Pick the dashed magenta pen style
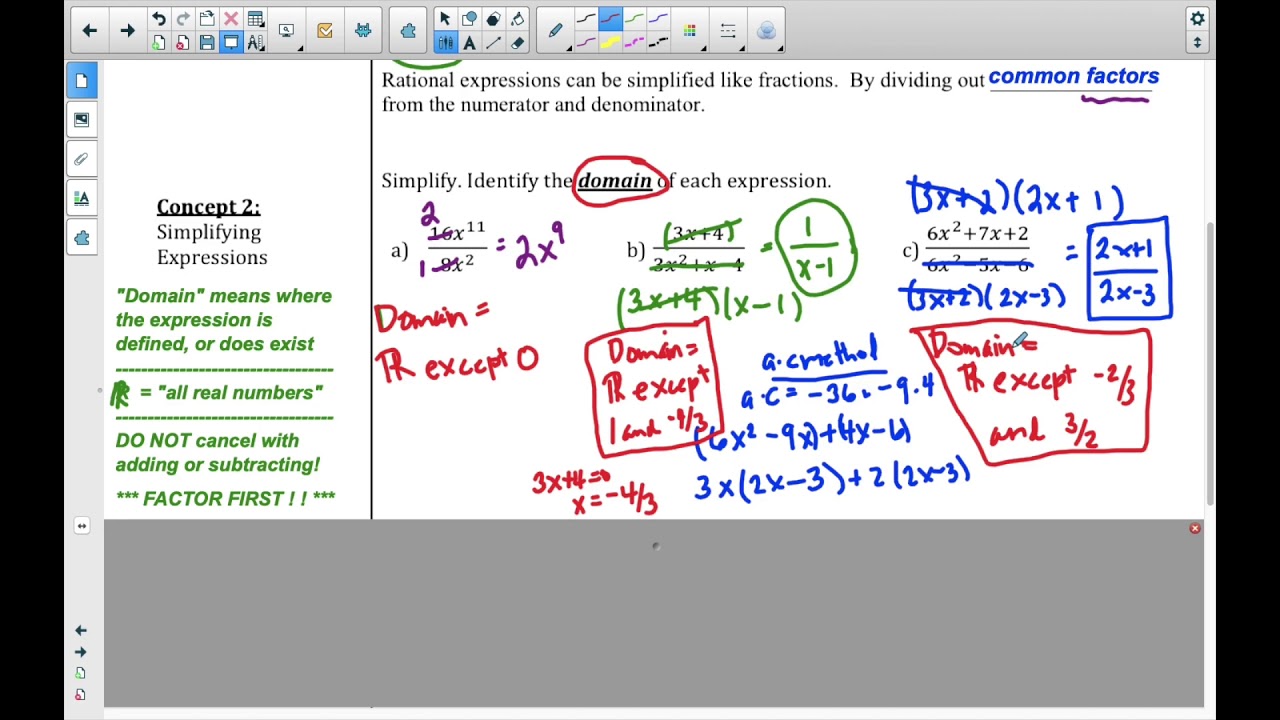This screenshot has width=1280, height=720. click(x=634, y=43)
